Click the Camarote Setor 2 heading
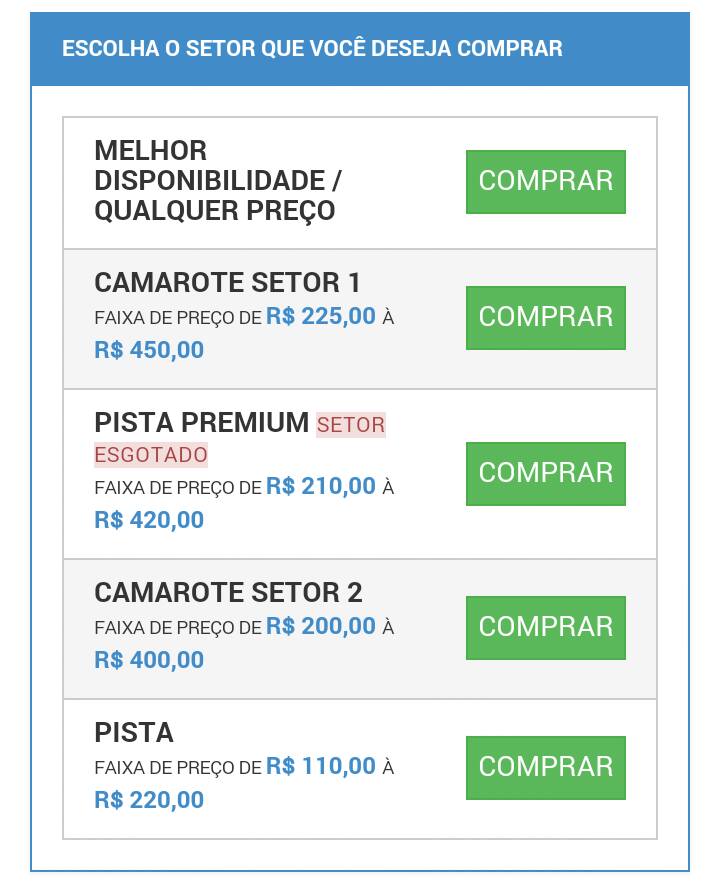716x884 pixels. [x=228, y=593]
